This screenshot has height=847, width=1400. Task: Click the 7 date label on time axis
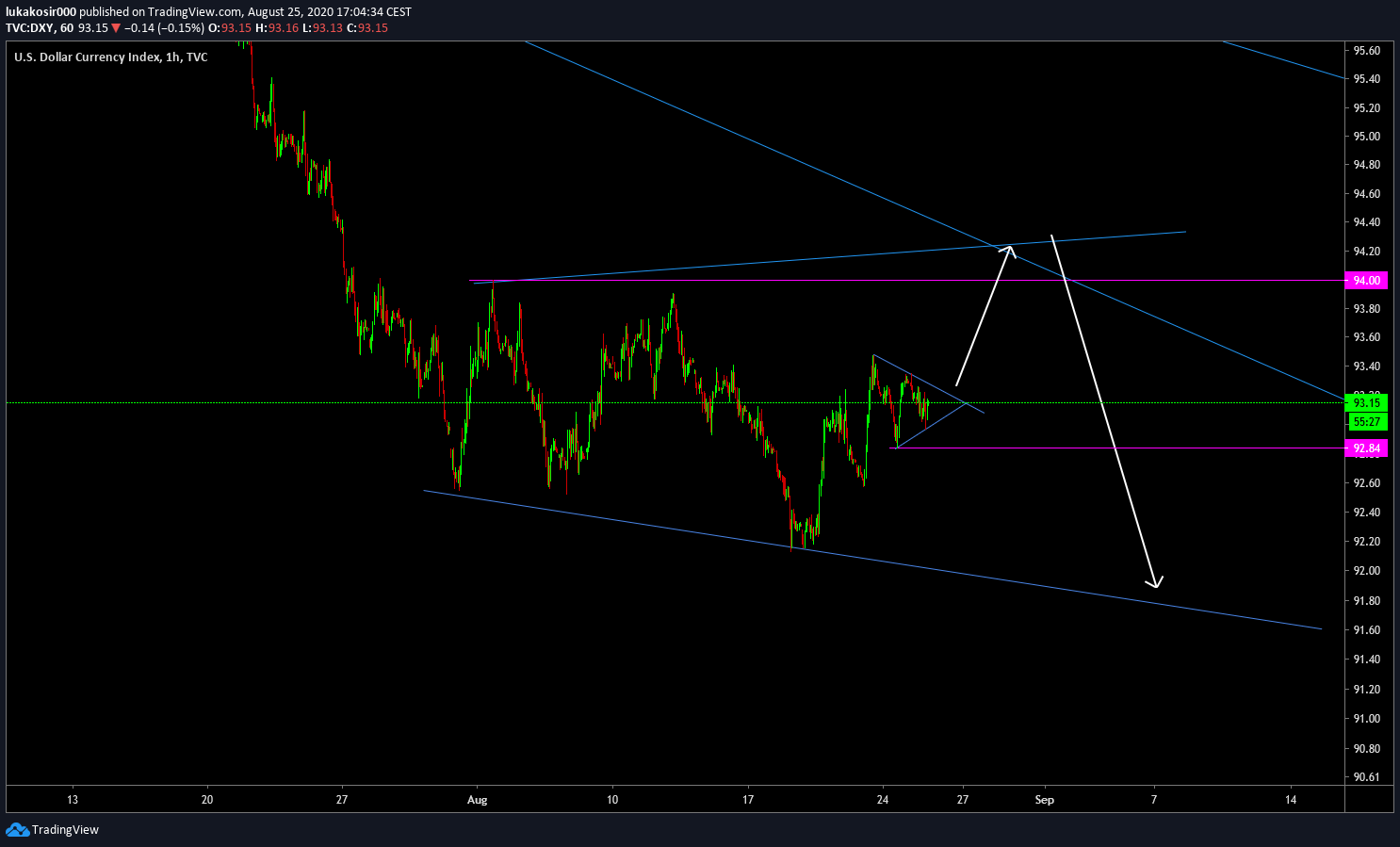1155,800
